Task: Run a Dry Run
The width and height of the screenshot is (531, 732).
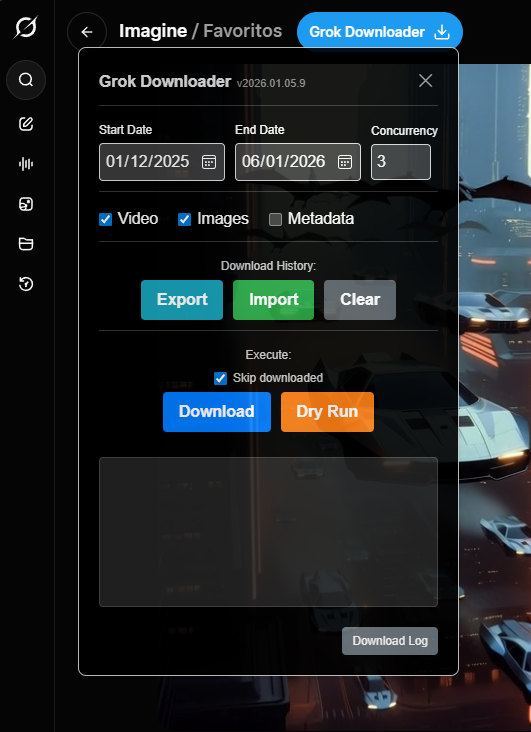Action: click(x=327, y=412)
